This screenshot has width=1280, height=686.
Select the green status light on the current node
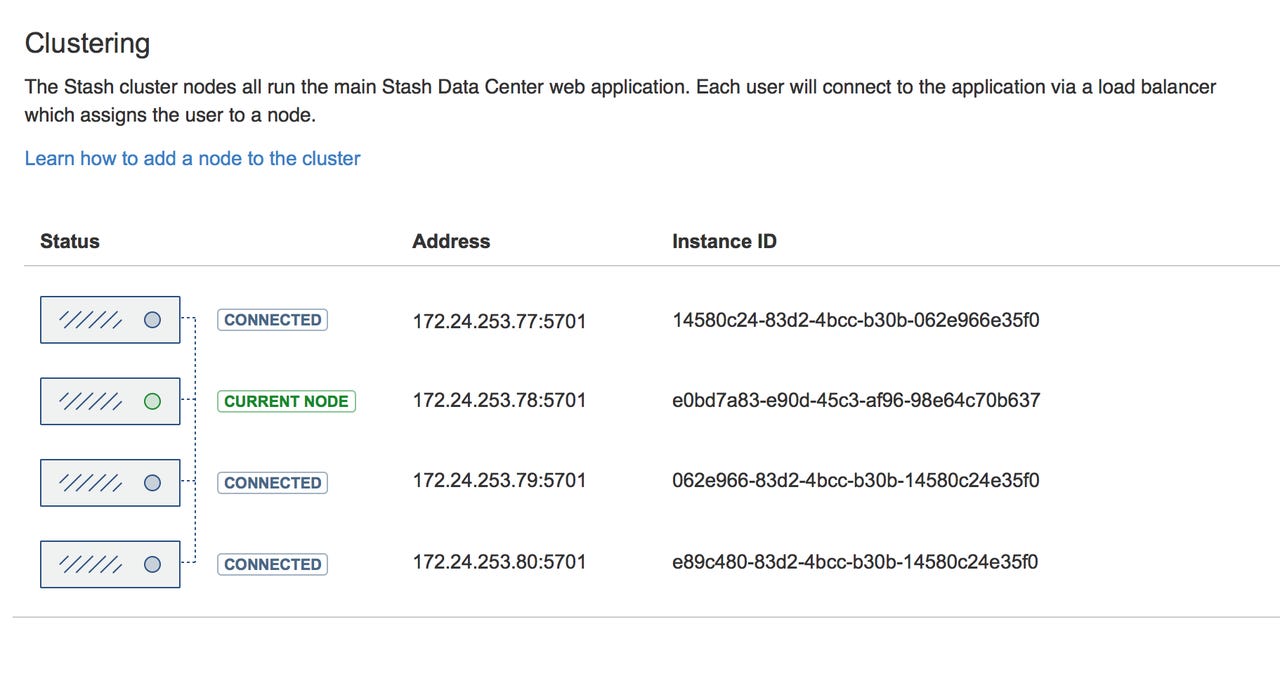pos(151,400)
